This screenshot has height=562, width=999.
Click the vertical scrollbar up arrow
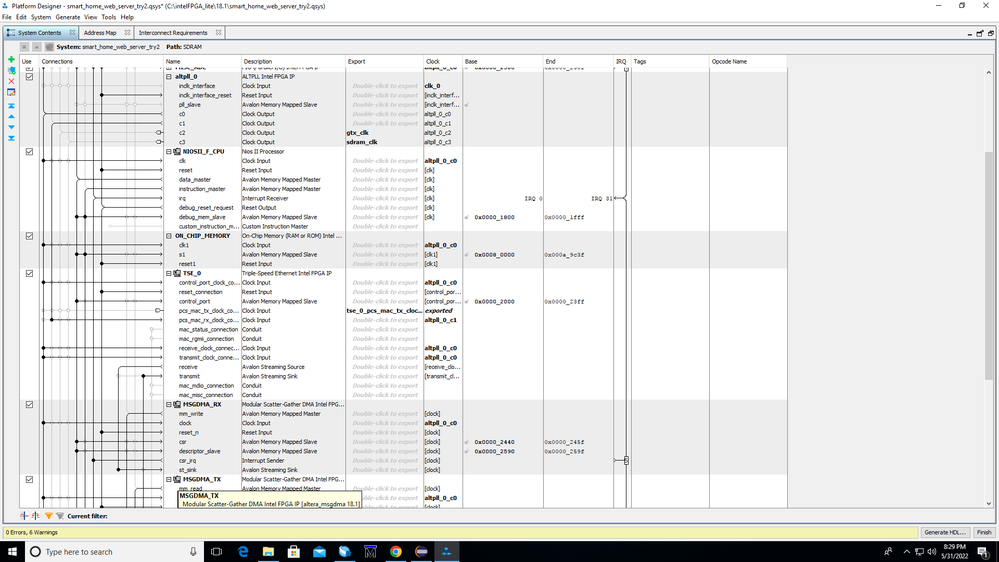(x=989, y=72)
